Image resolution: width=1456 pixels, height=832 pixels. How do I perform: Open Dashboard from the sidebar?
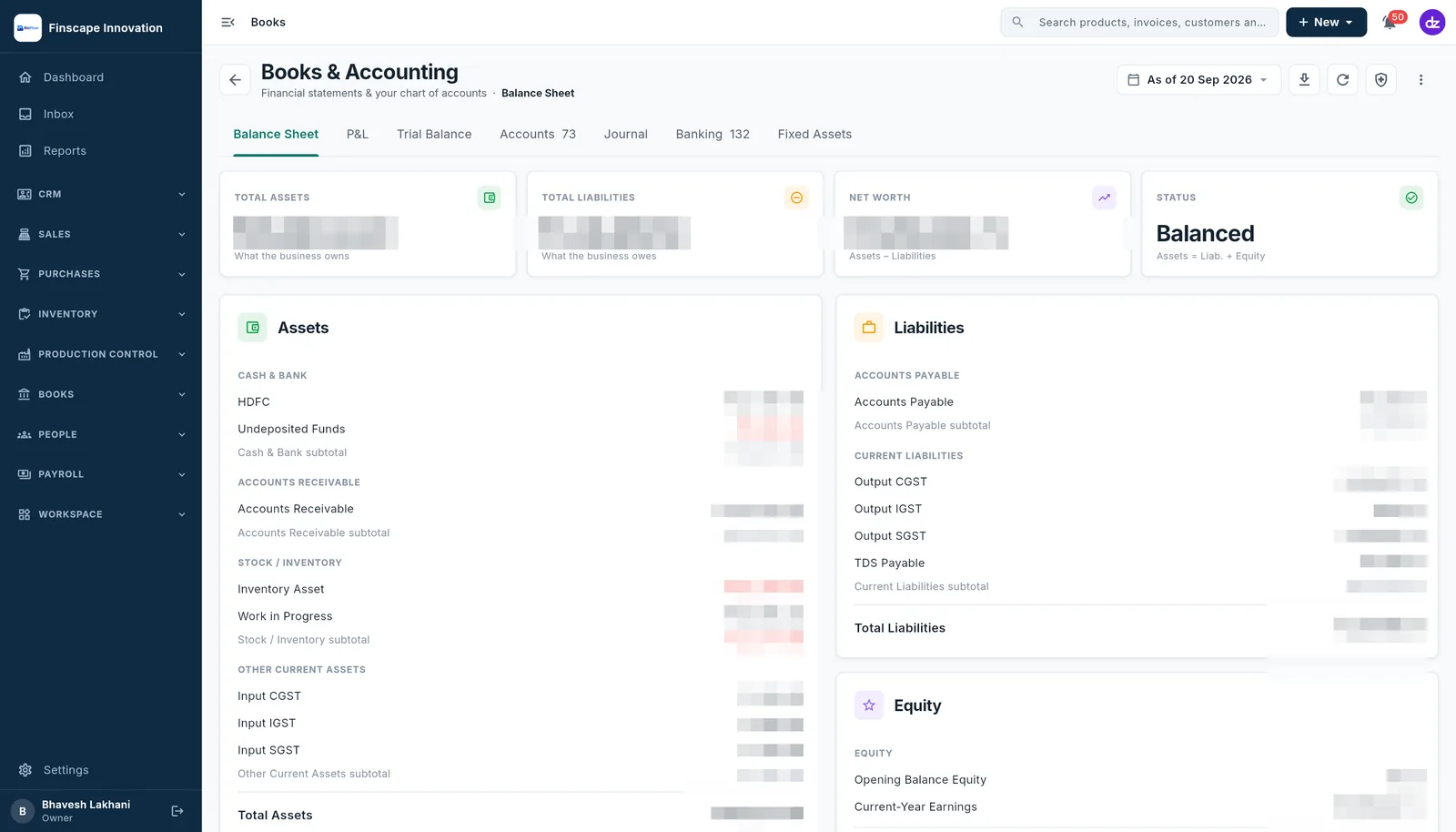[x=100, y=77]
